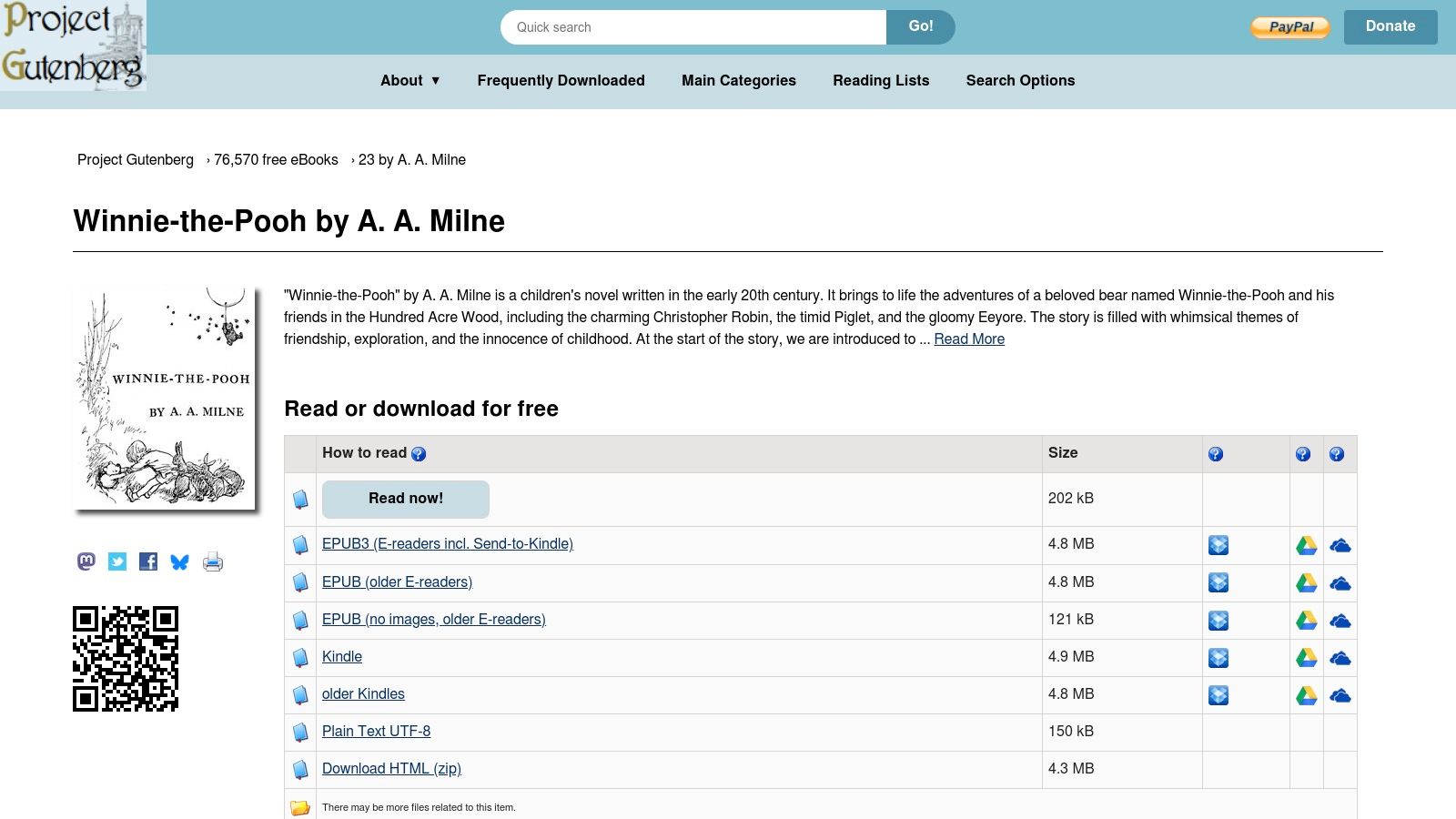Image resolution: width=1456 pixels, height=819 pixels.
Task: Send older Kindles file to OneDrive
Action: click(1340, 695)
